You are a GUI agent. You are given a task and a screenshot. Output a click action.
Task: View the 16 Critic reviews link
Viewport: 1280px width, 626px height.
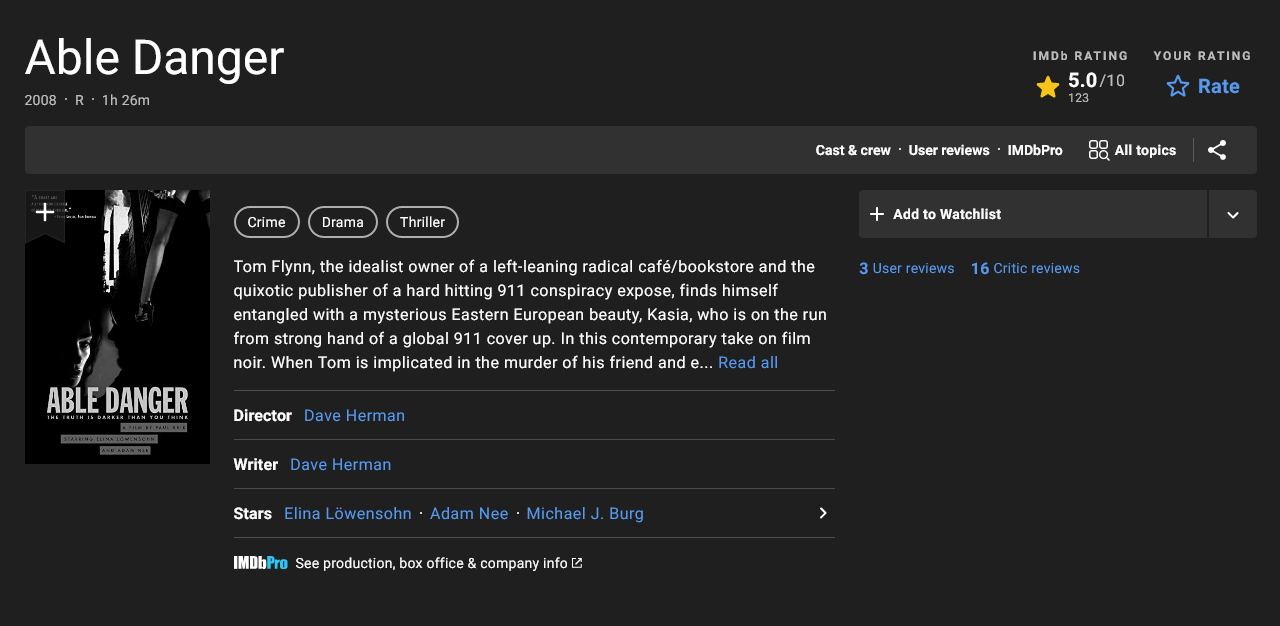pos(1025,268)
